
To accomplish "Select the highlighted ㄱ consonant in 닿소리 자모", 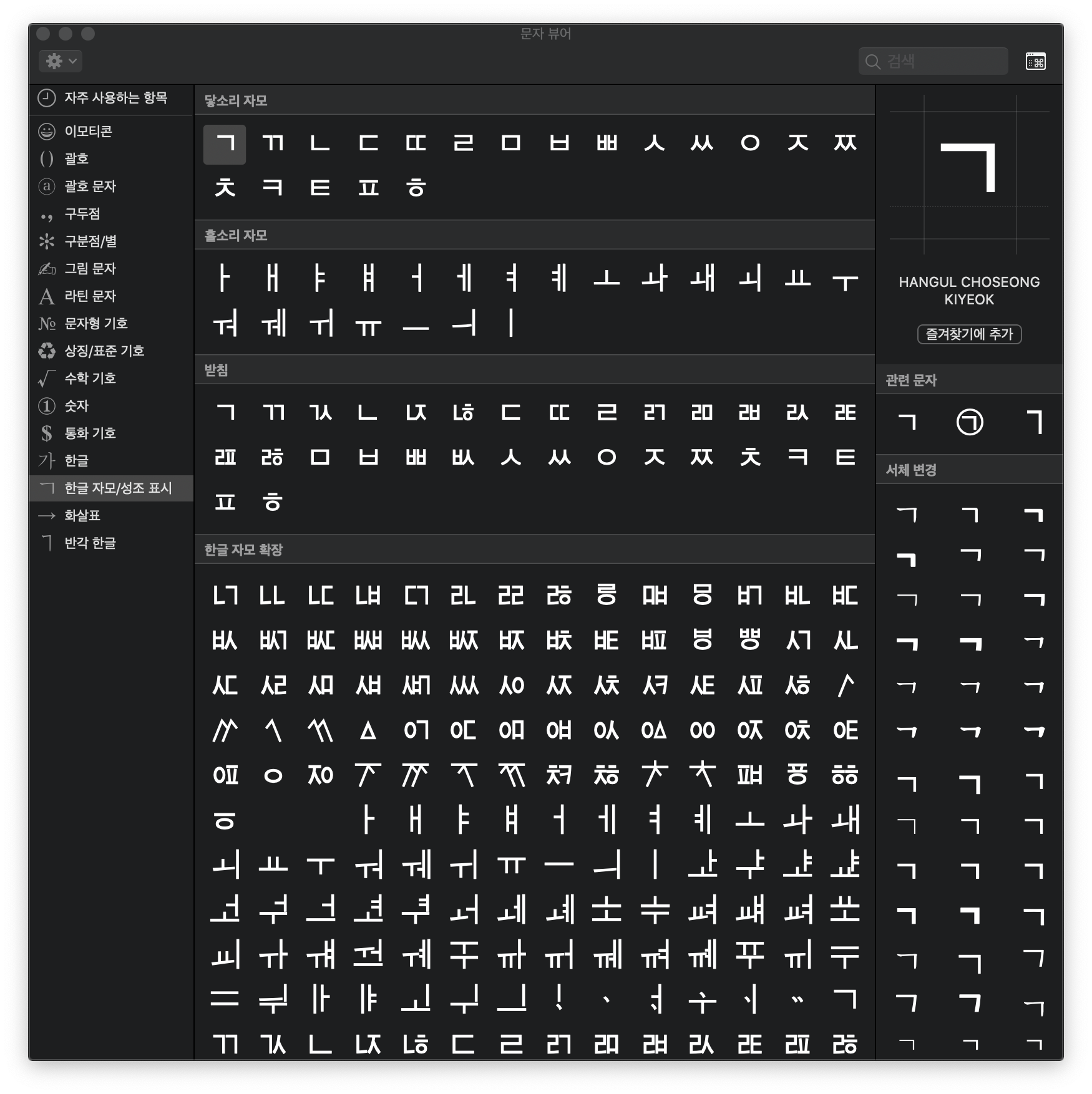I will [x=225, y=144].
